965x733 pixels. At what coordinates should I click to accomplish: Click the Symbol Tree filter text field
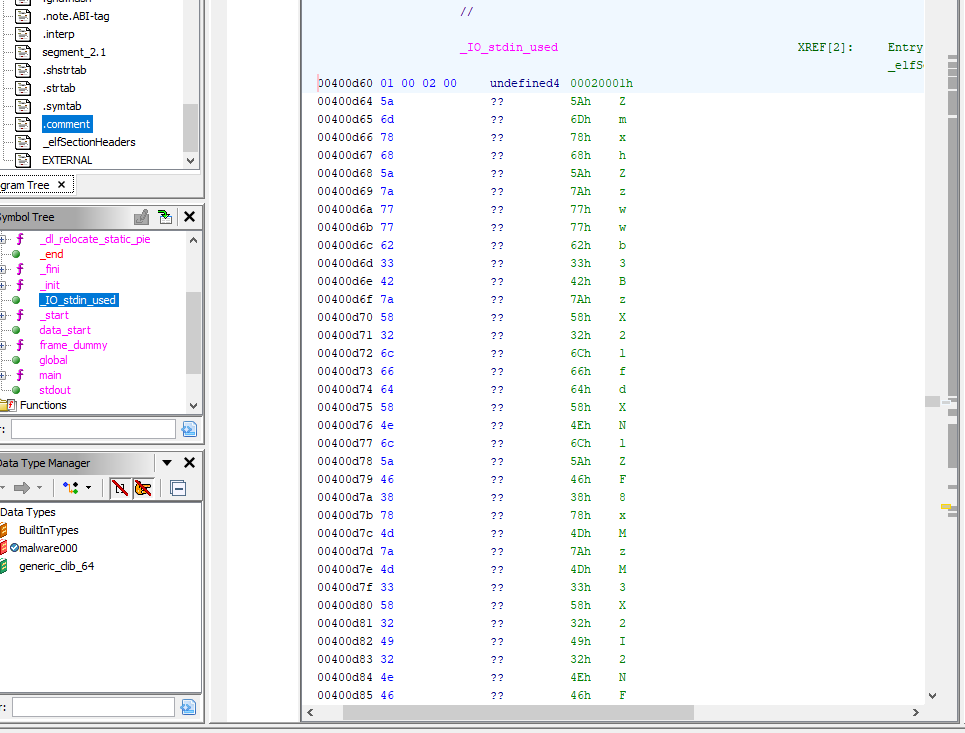pyautogui.click(x=92, y=429)
